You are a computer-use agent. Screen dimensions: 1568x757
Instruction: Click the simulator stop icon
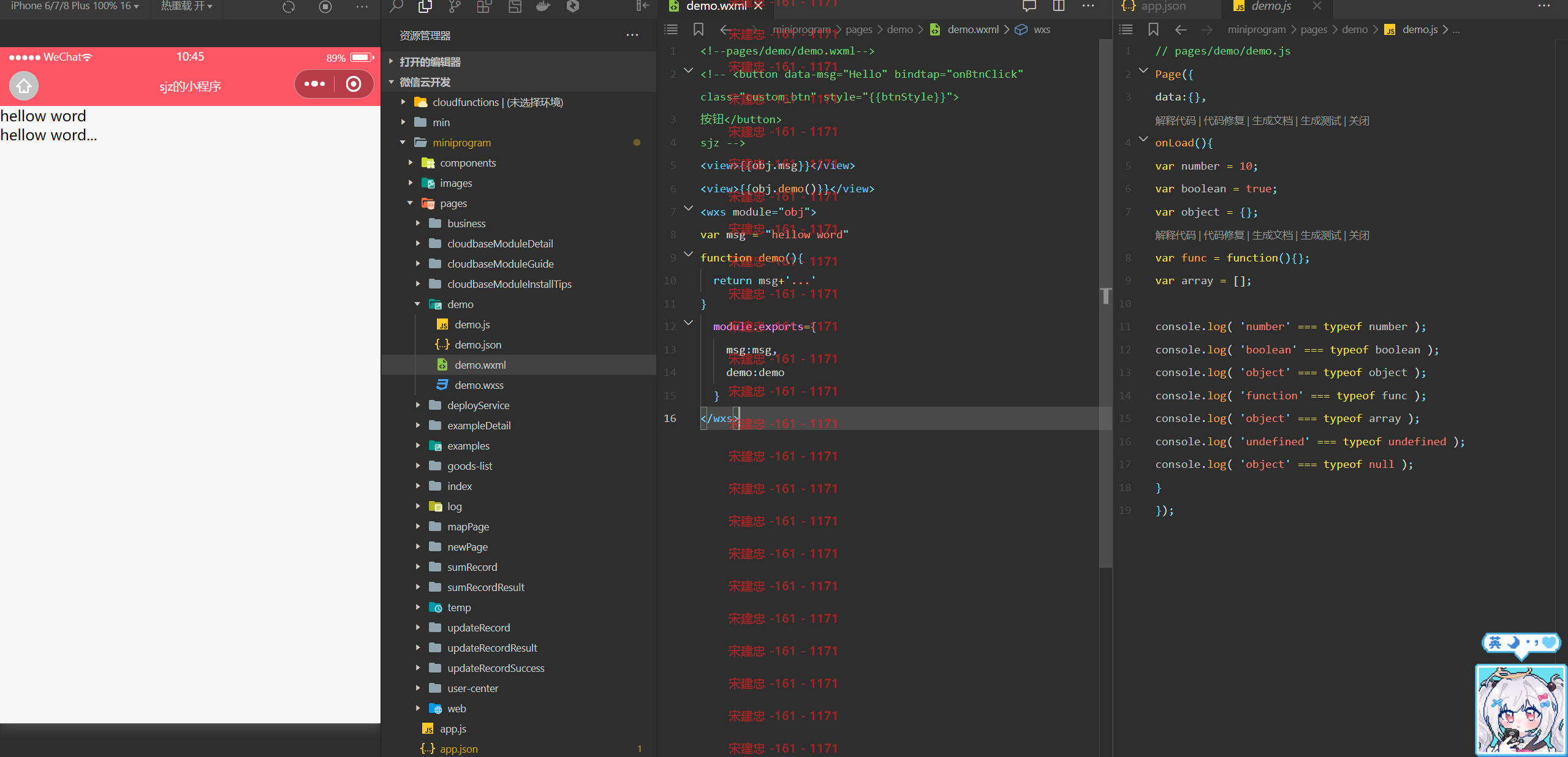pyautogui.click(x=325, y=7)
